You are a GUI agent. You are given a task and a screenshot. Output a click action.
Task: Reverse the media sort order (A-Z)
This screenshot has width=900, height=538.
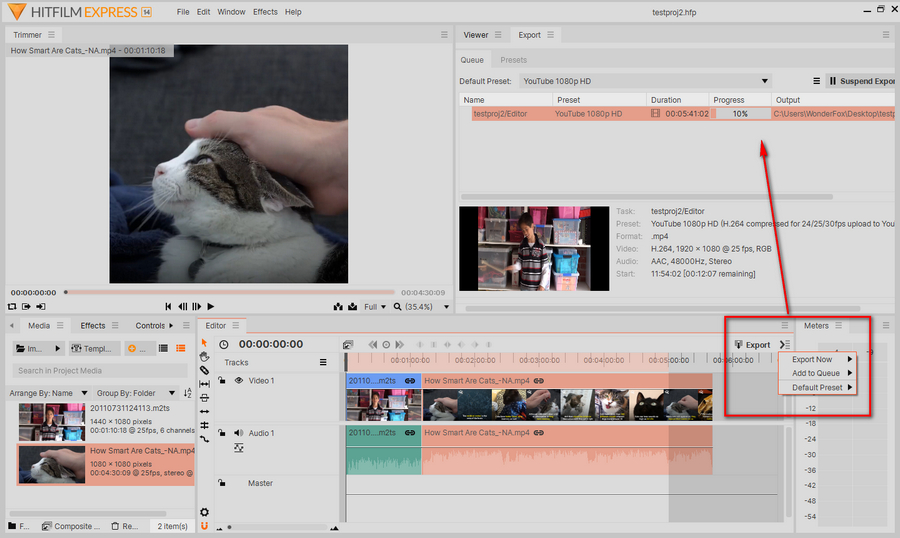pyautogui.click(x=188, y=393)
